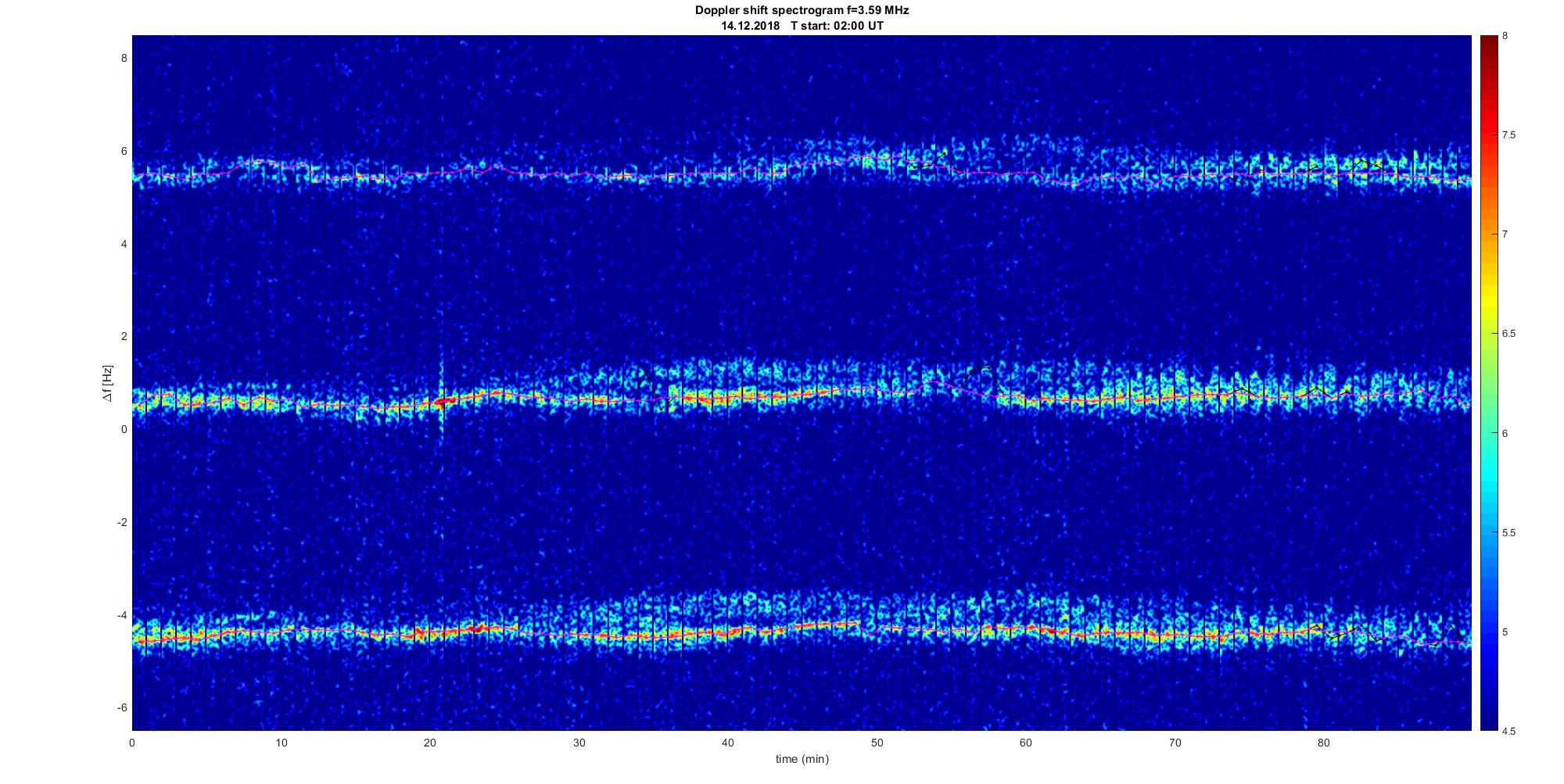Click the colorbar tick label '7.5'
The width and height of the screenshot is (1564, 784).
tap(1509, 135)
